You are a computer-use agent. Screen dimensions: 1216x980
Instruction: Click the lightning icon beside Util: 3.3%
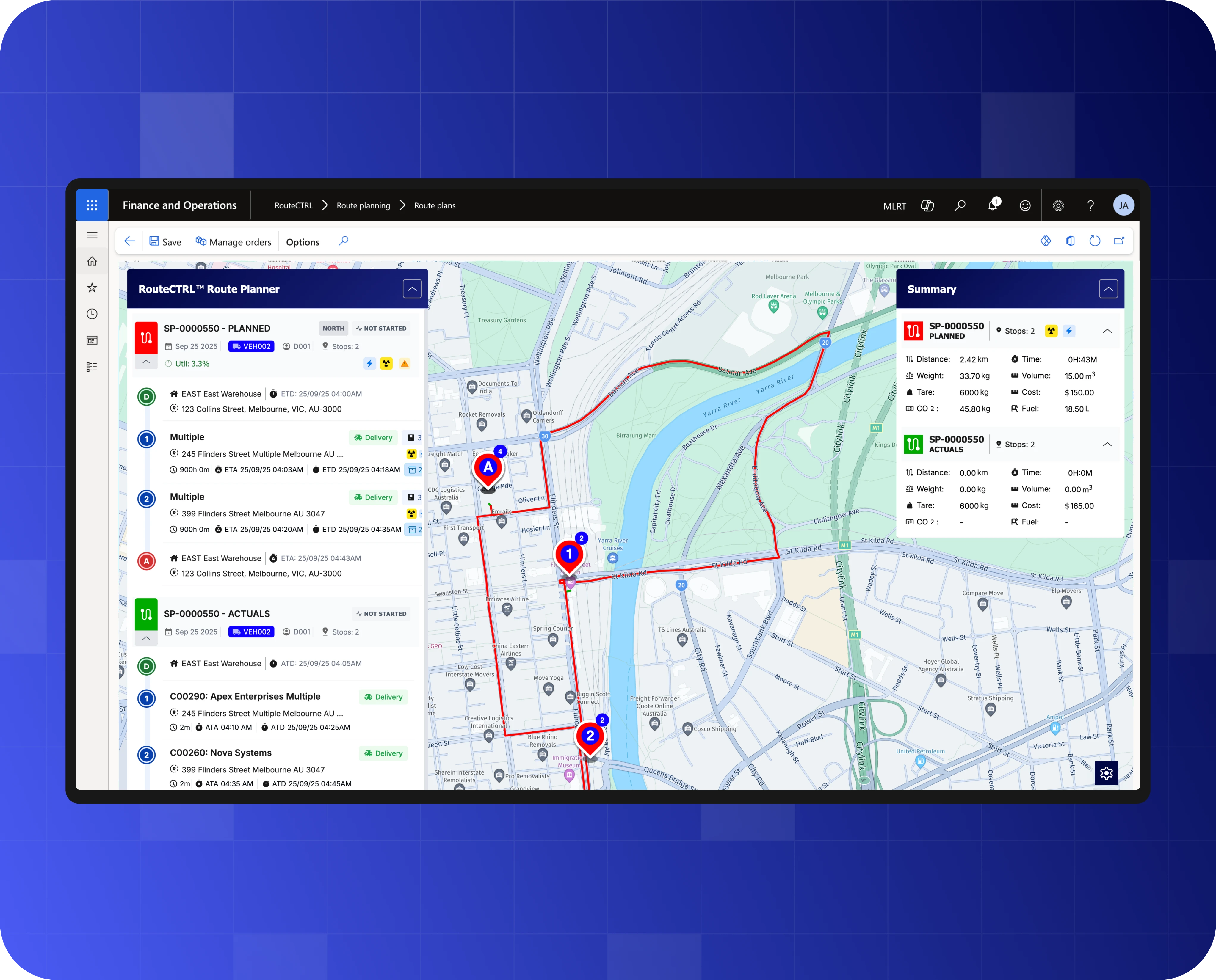(369, 364)
